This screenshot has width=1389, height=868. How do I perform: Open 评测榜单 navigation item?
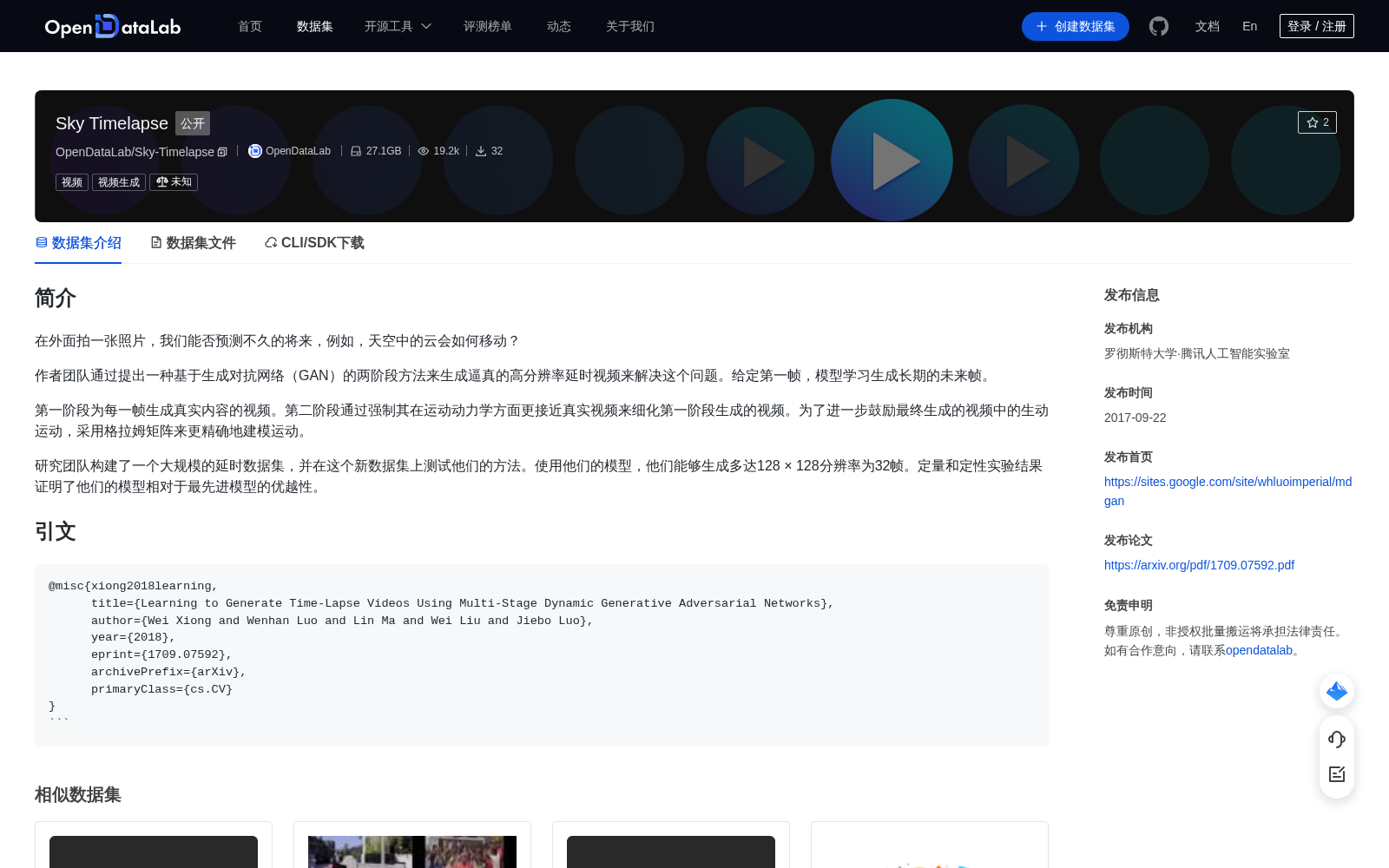[x=488, y=26]
